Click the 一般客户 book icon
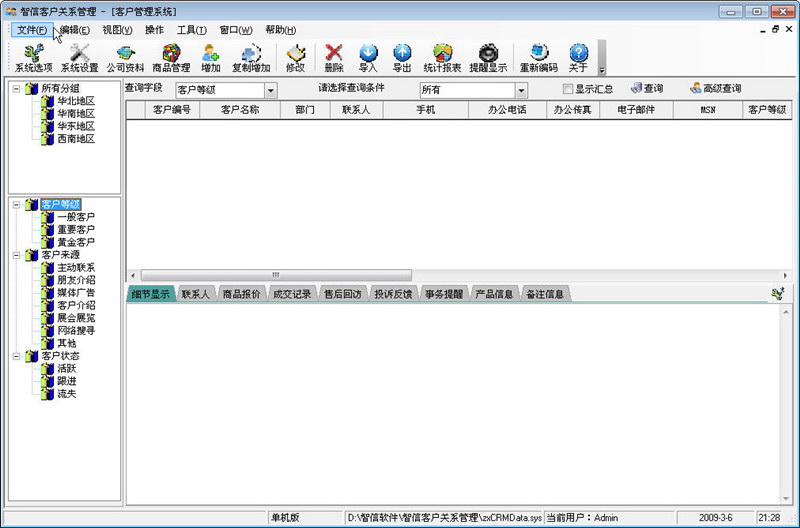The image size is (800, 528). (x=47, y=217)
